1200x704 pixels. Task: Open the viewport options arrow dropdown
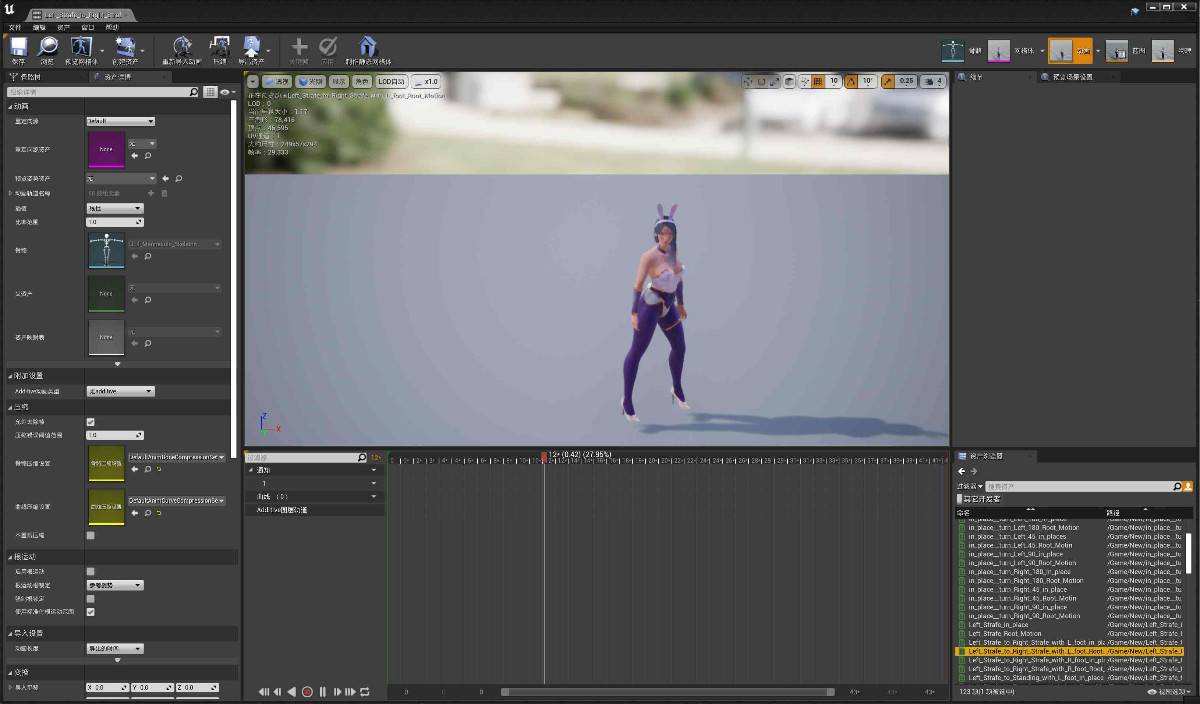[253, 81]
